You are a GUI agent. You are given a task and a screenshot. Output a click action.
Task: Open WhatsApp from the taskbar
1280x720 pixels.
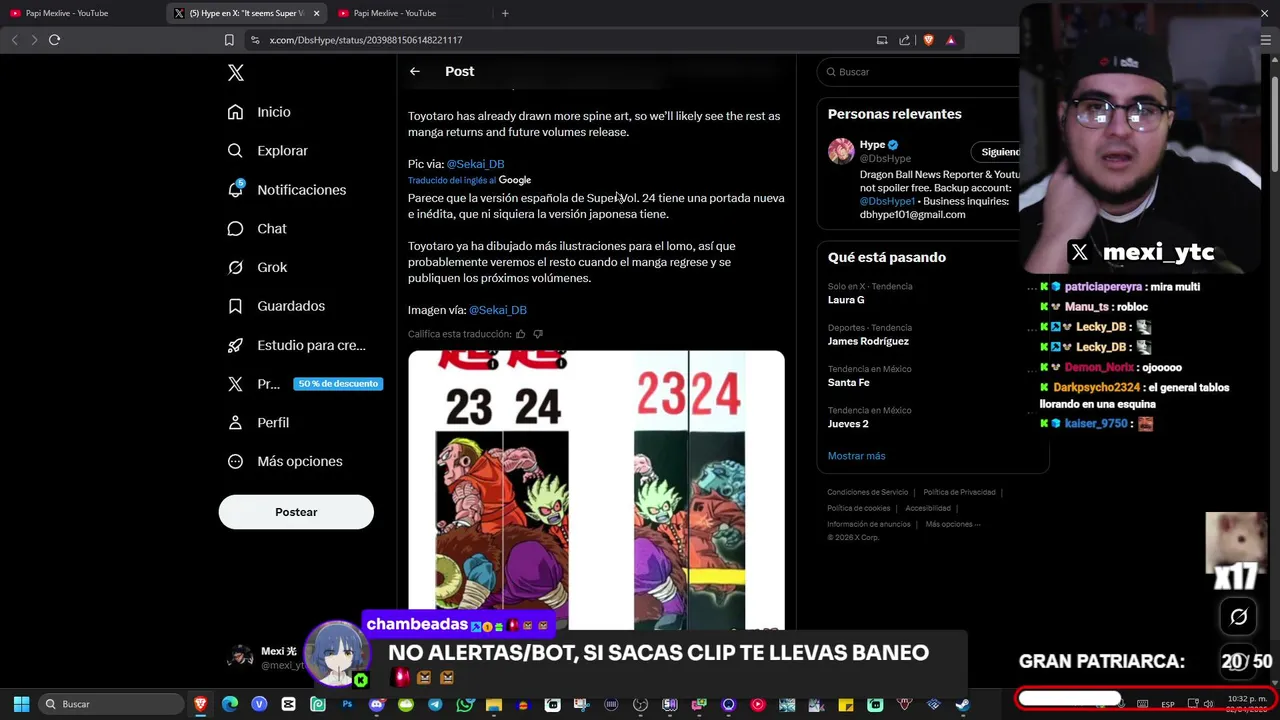(x=464, y=704)
